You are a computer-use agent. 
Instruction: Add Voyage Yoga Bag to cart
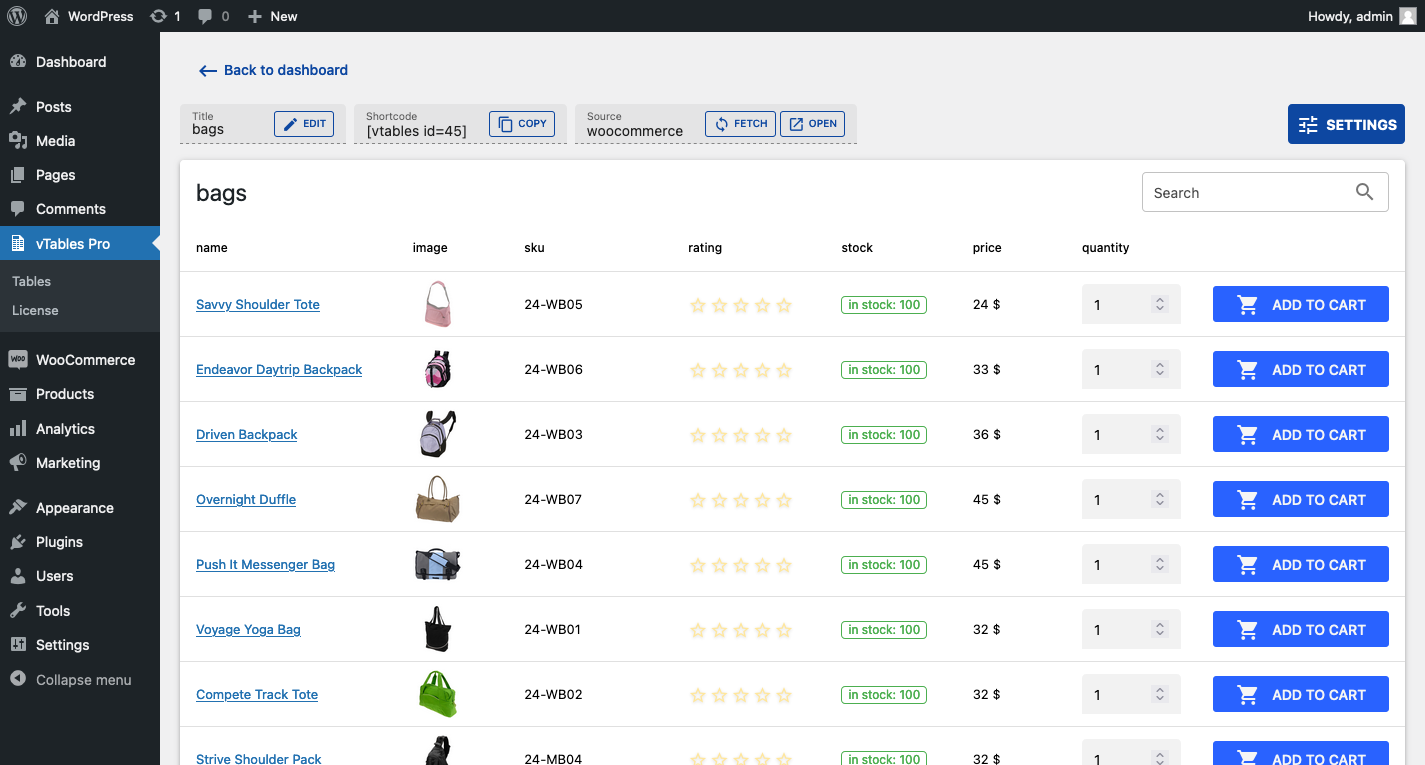click(x=1301, y=630)
